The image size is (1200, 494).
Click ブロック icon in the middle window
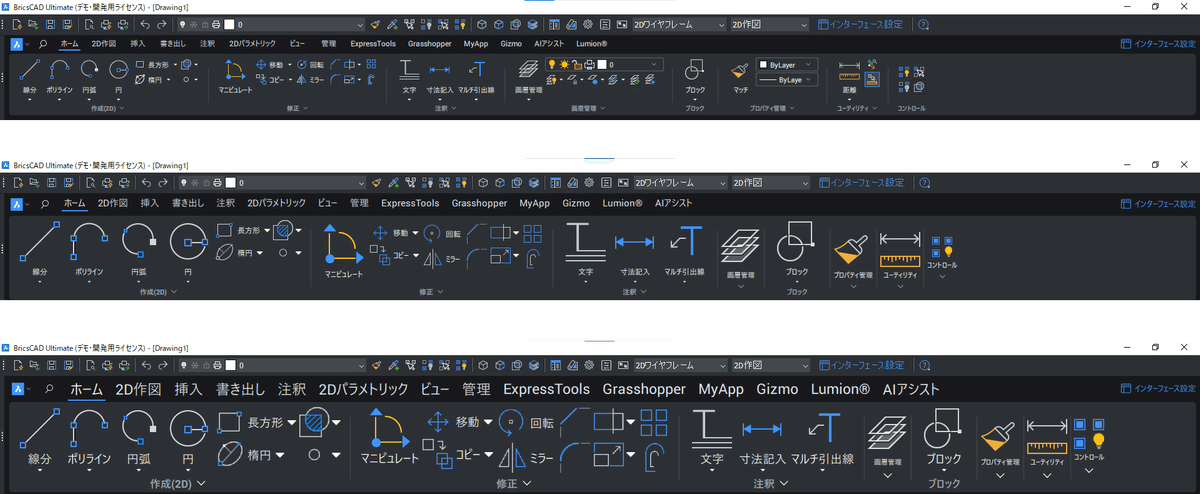pos(796,250)
